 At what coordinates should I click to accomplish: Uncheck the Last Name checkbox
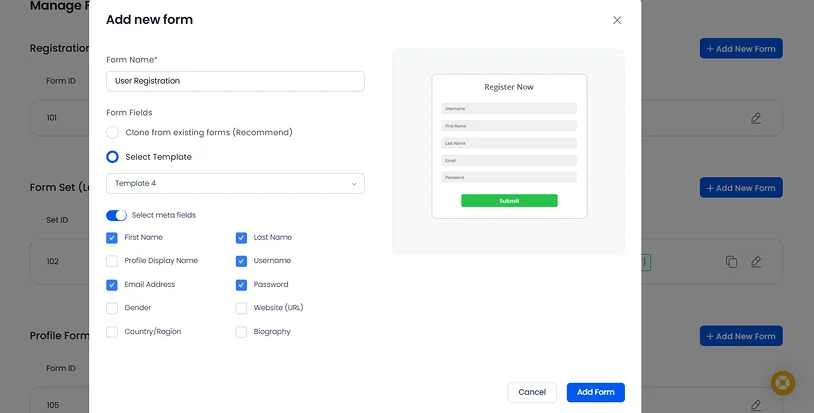pos(241,238)
